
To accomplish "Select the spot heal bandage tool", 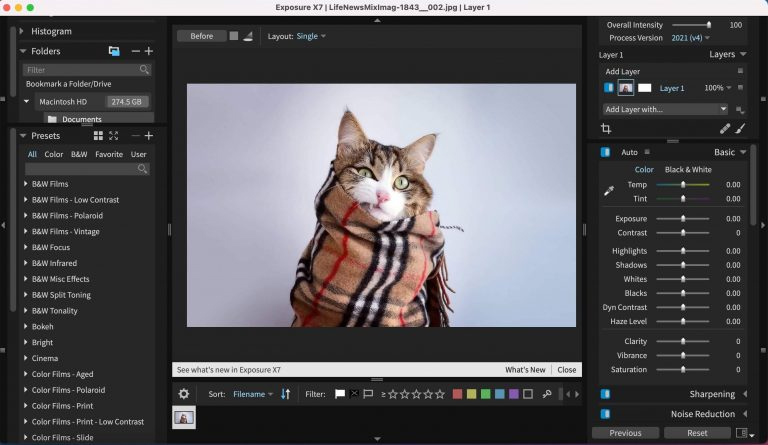I will (725, 129).
